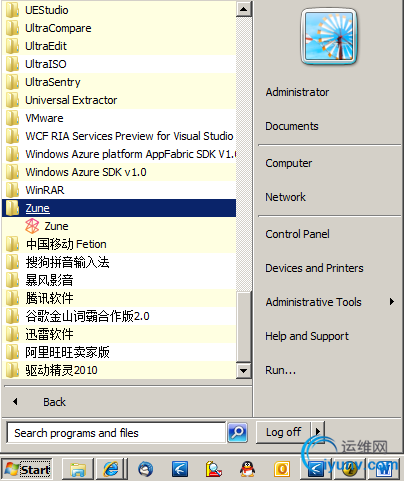This screenshot has width=404, height=481.
Task: Click the Outlook icon in taskbar
Action: tap(282, 469)
